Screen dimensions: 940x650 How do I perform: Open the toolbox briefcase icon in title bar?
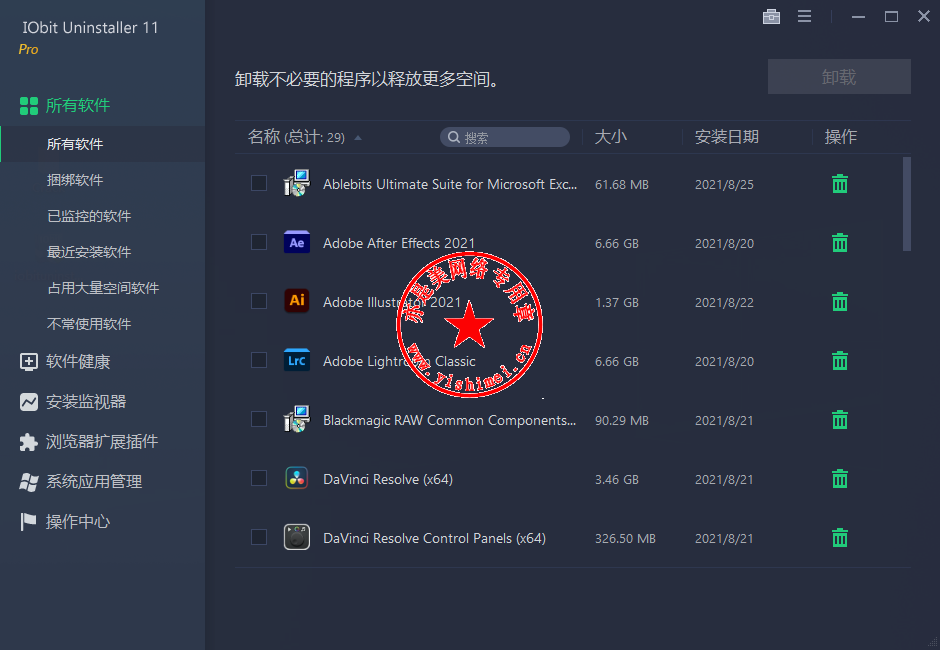[x=772, y=17]
